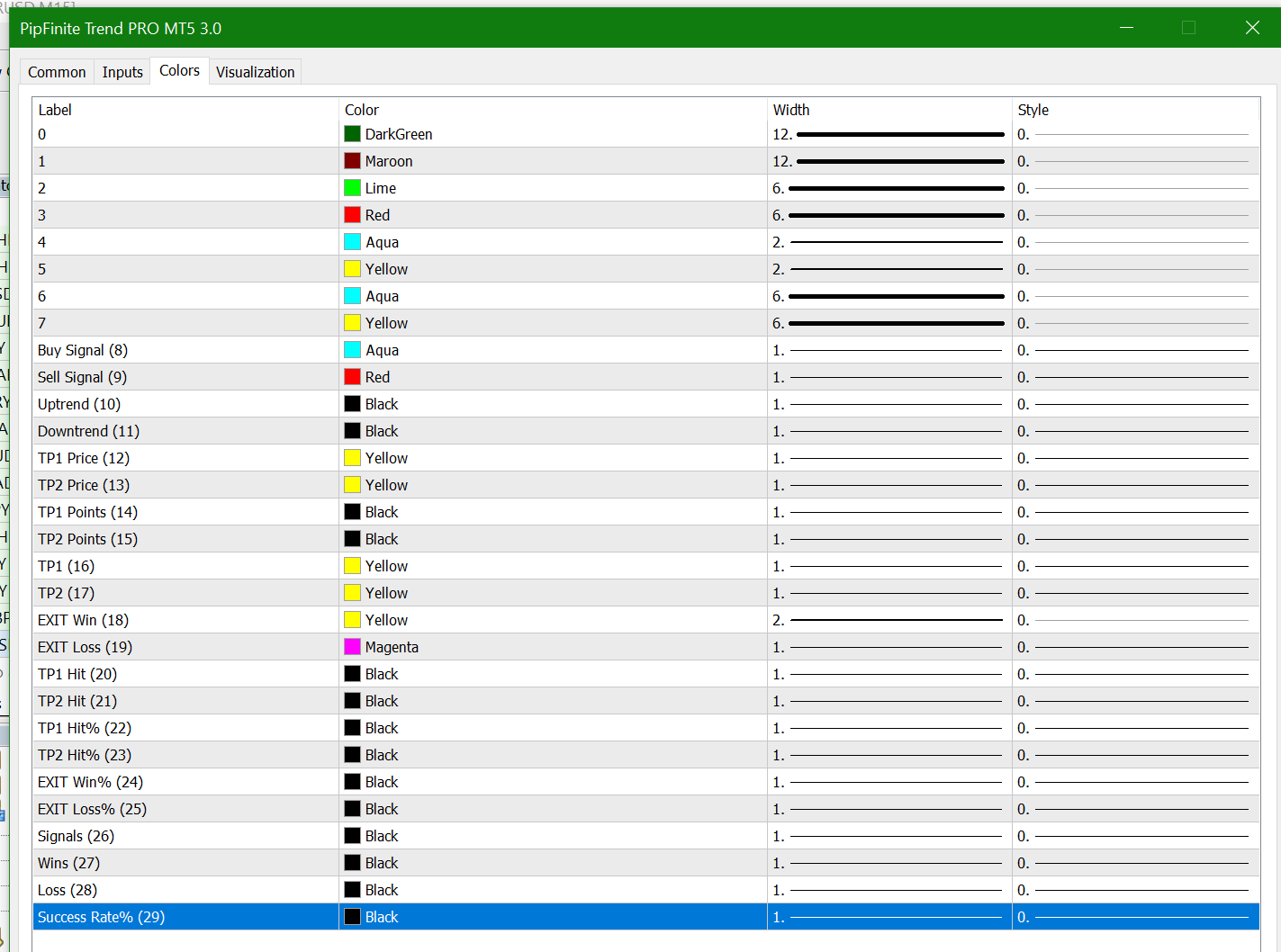Click the Yellow swatch for TP1 Price (12)
The width and height of the screenshot is (1281, 952).
(x=353, y=458)
